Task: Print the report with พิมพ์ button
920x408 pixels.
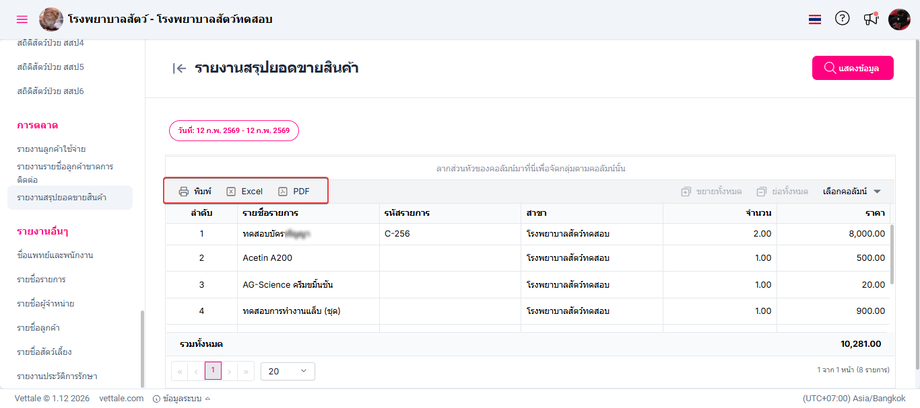Action: pos(195,191)
